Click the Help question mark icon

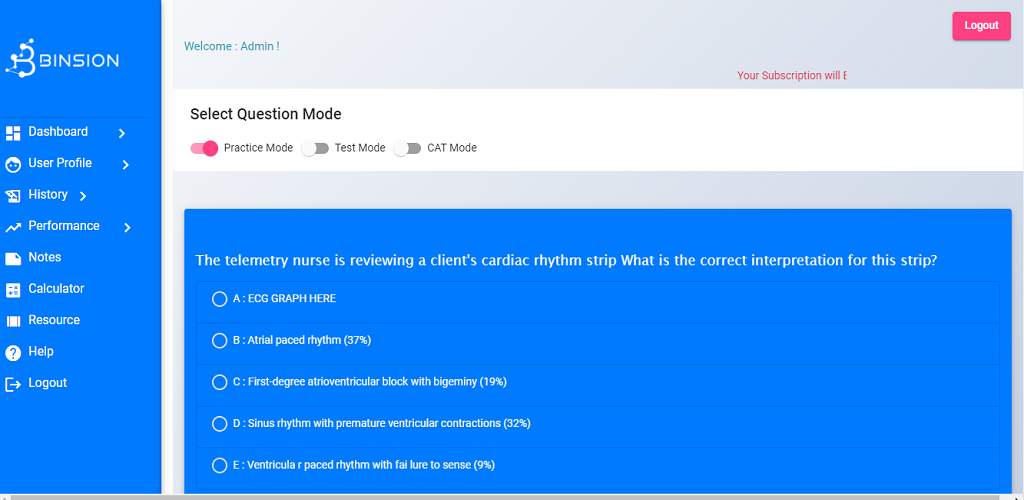(x=13, y=353)
